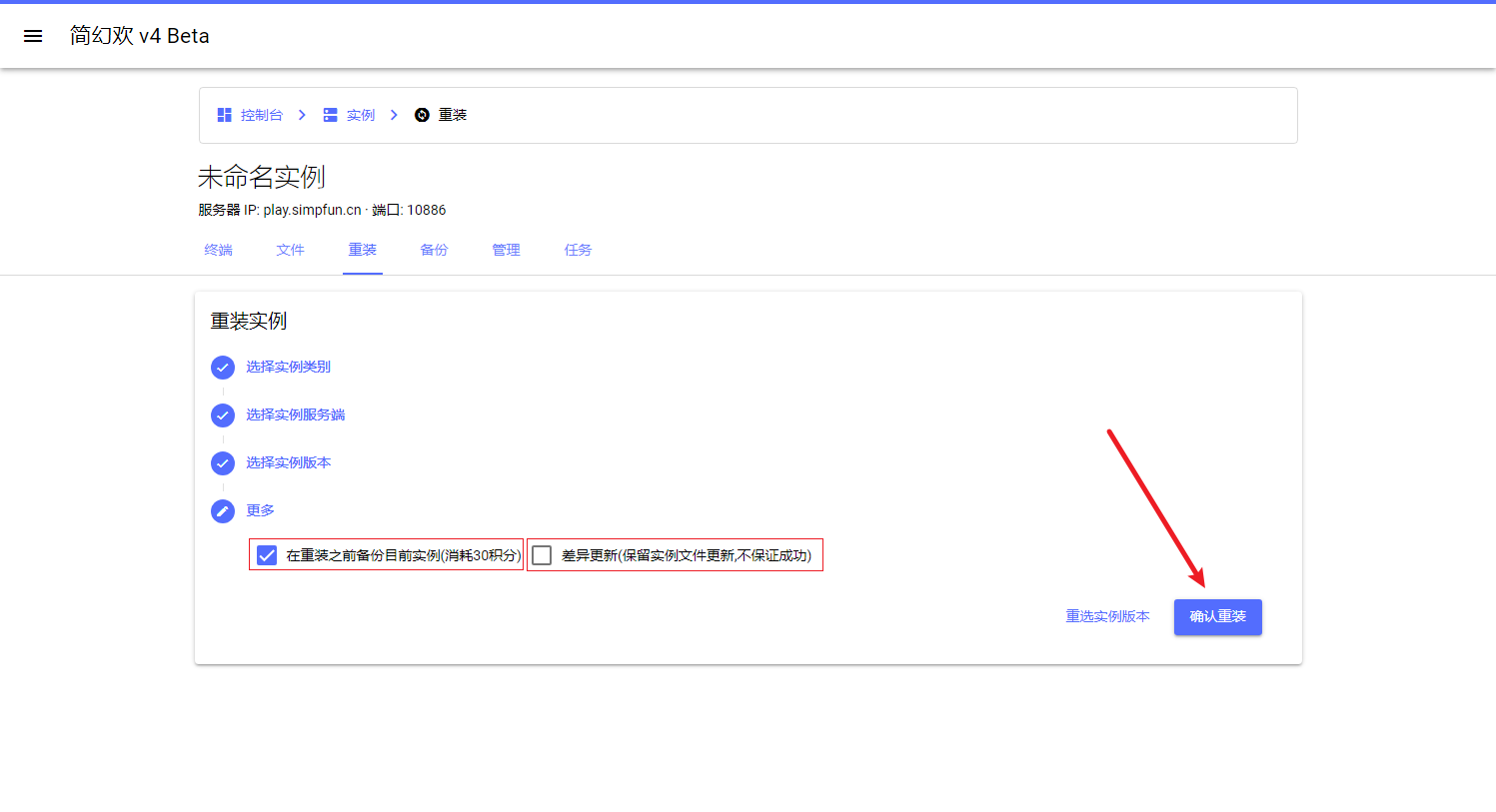Uncheck backup before reinstall checkbox
1496x812 pixels.
coord(267,555)
